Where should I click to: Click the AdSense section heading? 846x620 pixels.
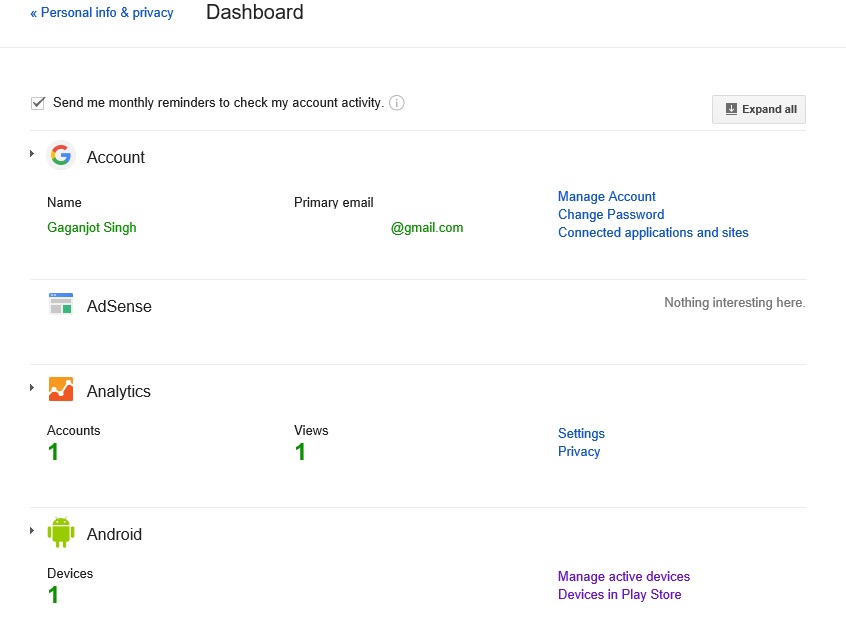pyautogui.click(x=119, y=306)
